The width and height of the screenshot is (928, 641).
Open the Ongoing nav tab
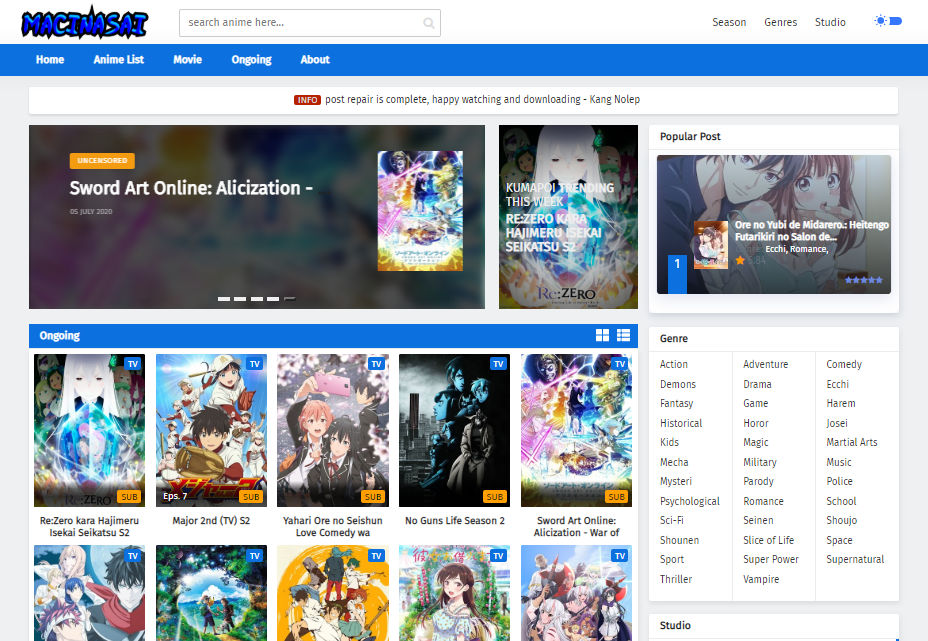[x=252, y=59]
